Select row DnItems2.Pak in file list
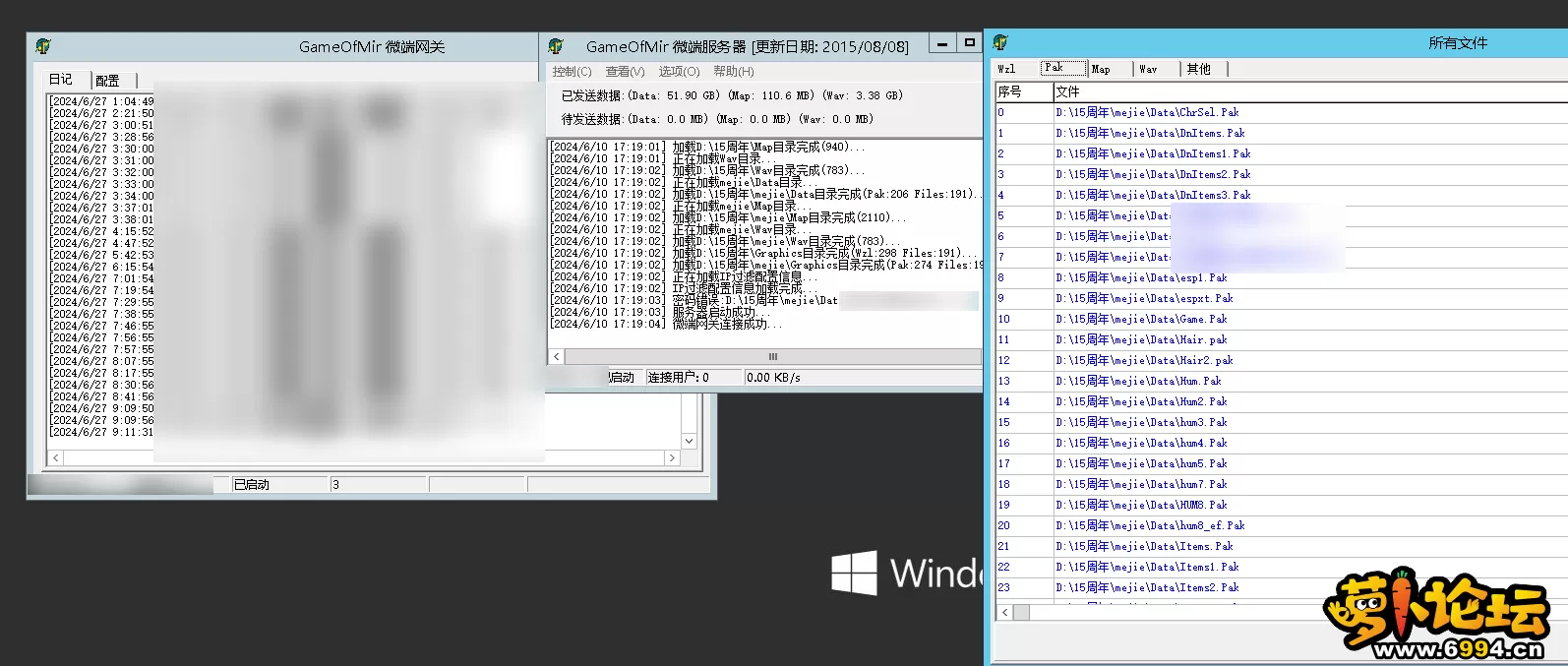This screenshot has height=666, width=1568. 1282,174
